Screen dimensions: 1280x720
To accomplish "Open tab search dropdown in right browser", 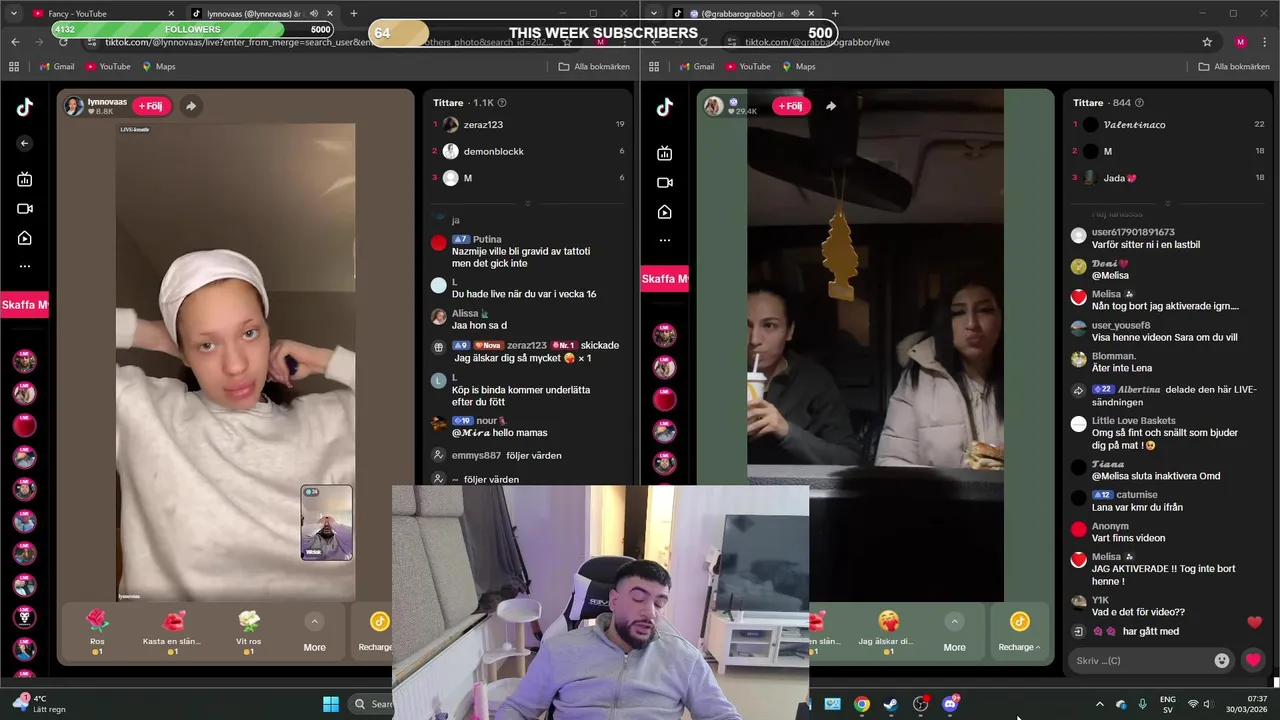I will (654, 14).
